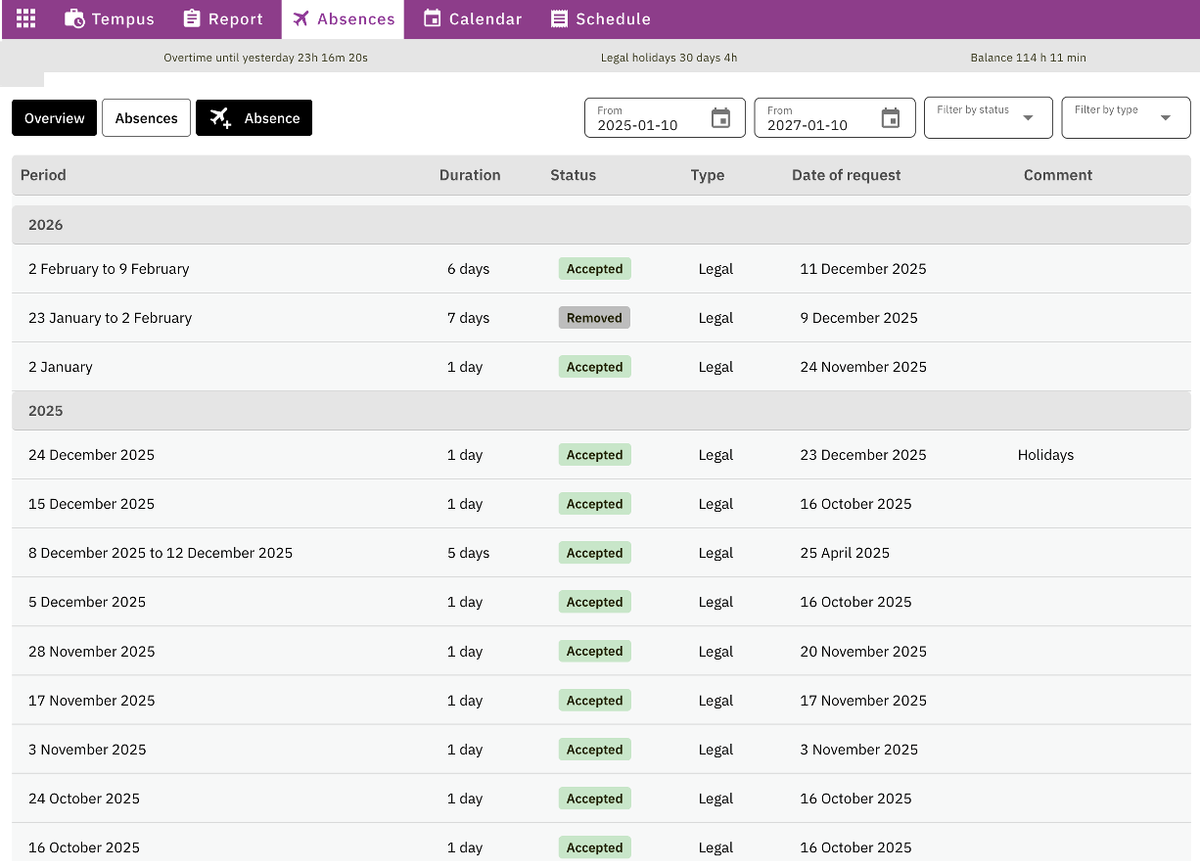Select the '3 November 2025' period cell
Viewport: 1200px width, 861px height.
click(87, 750)
